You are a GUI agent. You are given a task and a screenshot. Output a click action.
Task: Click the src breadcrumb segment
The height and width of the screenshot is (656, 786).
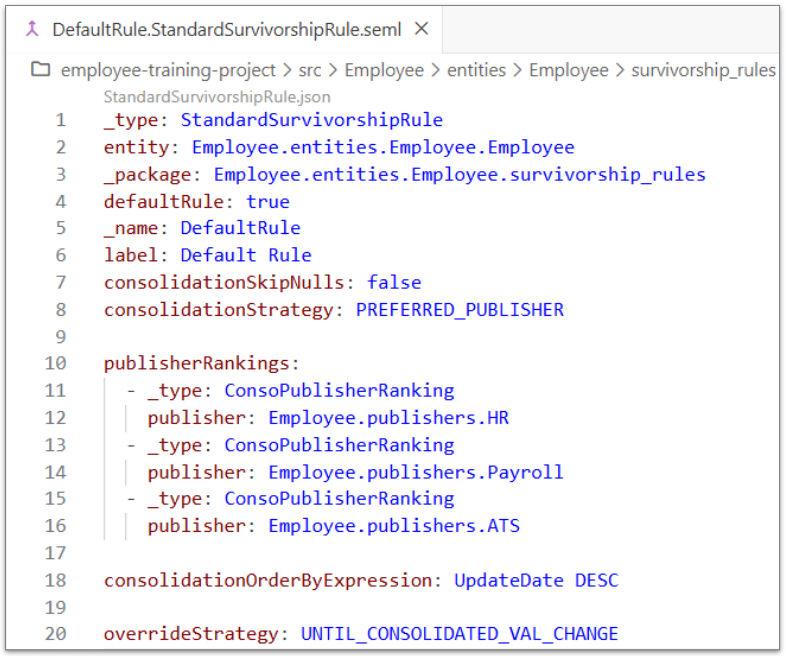(x=311, y=70)
